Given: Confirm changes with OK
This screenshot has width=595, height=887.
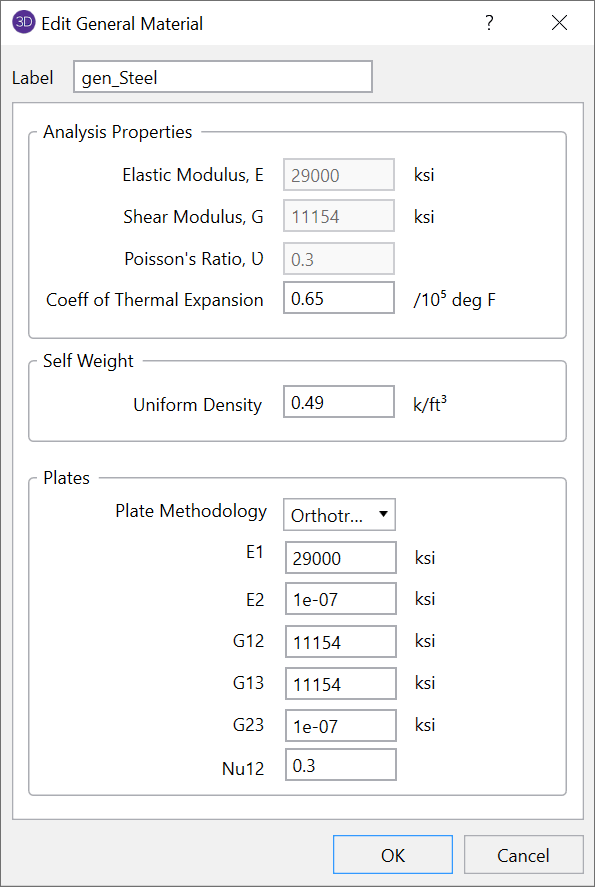Looking at the screenshot, I should point(392,854).
